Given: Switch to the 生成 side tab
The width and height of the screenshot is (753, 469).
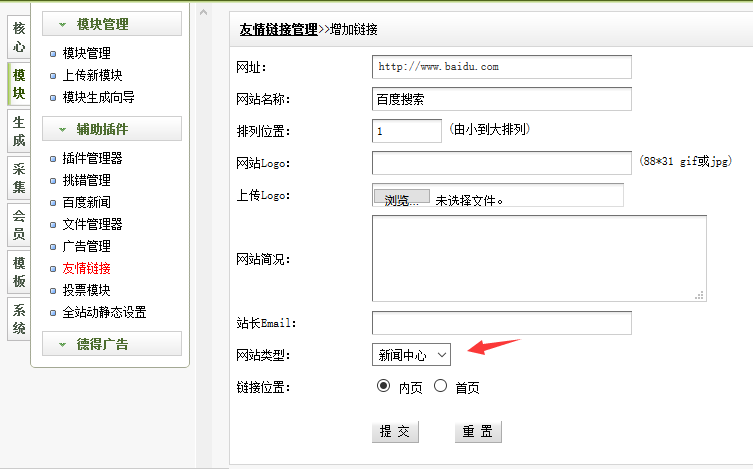Looking at the screenshot, I should (x=19, y=132).
